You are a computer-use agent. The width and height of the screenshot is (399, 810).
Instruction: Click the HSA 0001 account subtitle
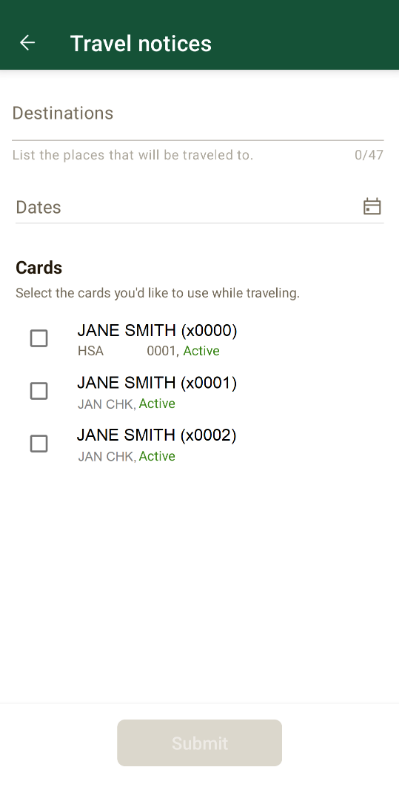coord(128,351)
